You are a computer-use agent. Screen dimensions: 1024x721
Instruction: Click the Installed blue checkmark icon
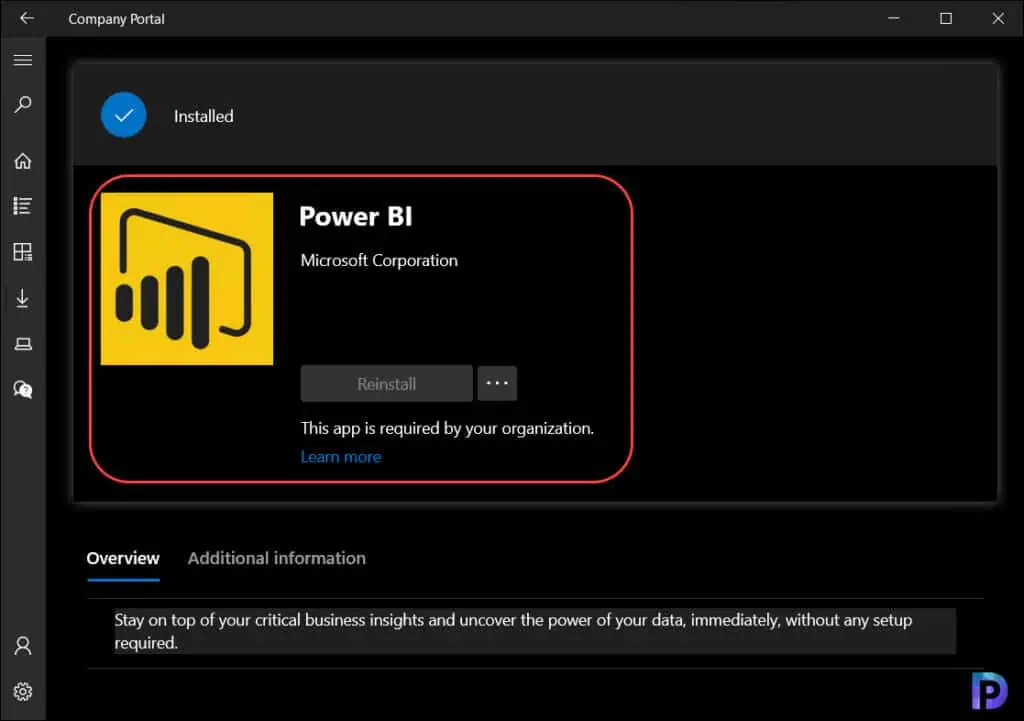pyautogui.click(x=123, y=116)
